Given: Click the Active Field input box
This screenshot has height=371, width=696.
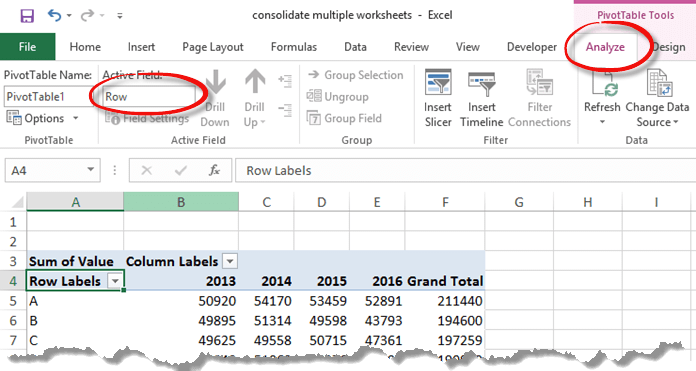Looking at the screenshot, I should pyautogui.click(x=149, y=96).
